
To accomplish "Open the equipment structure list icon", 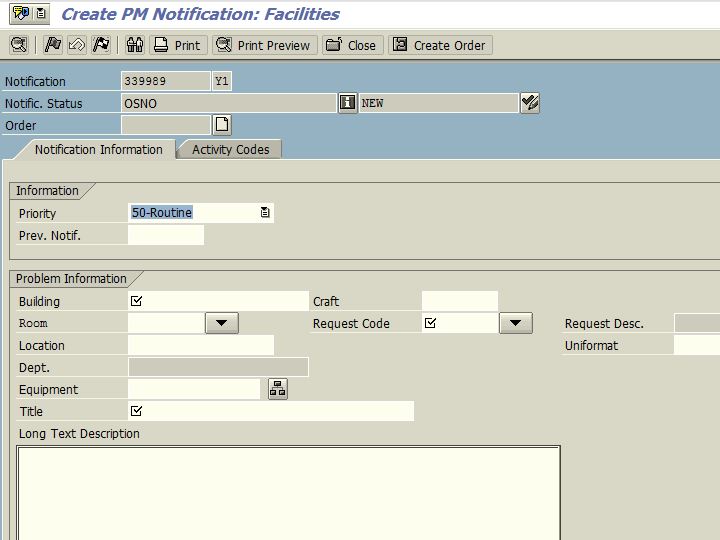I will point(278,389).
